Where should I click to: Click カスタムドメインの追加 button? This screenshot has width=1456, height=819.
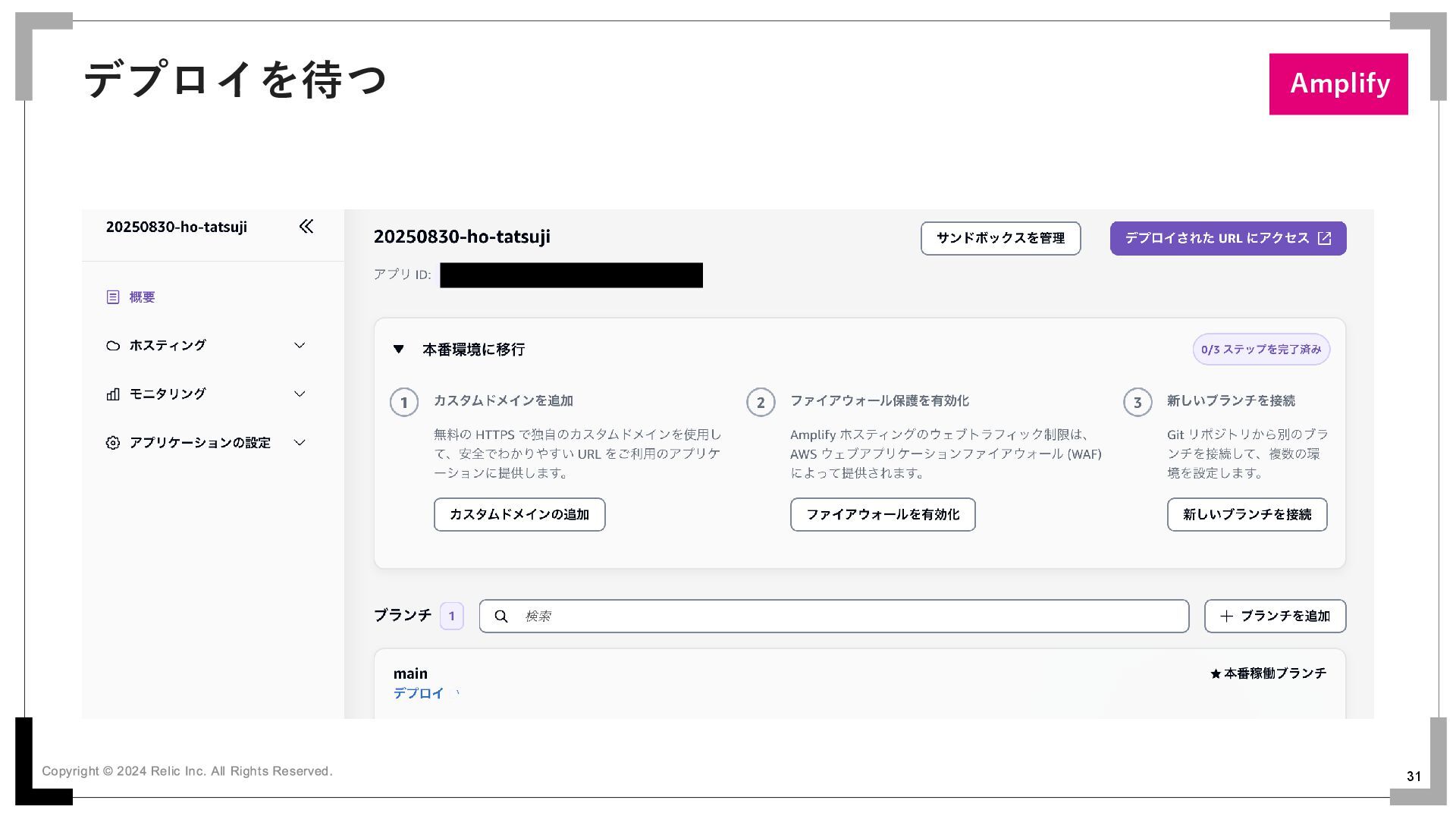(x=519, y=514)
